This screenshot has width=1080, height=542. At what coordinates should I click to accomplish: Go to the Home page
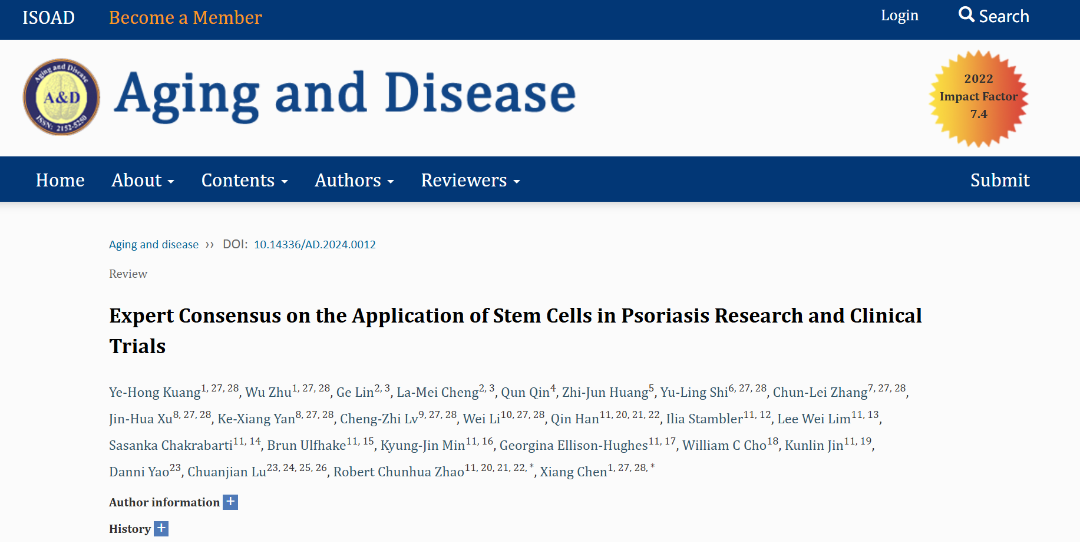tap(60, 180)
